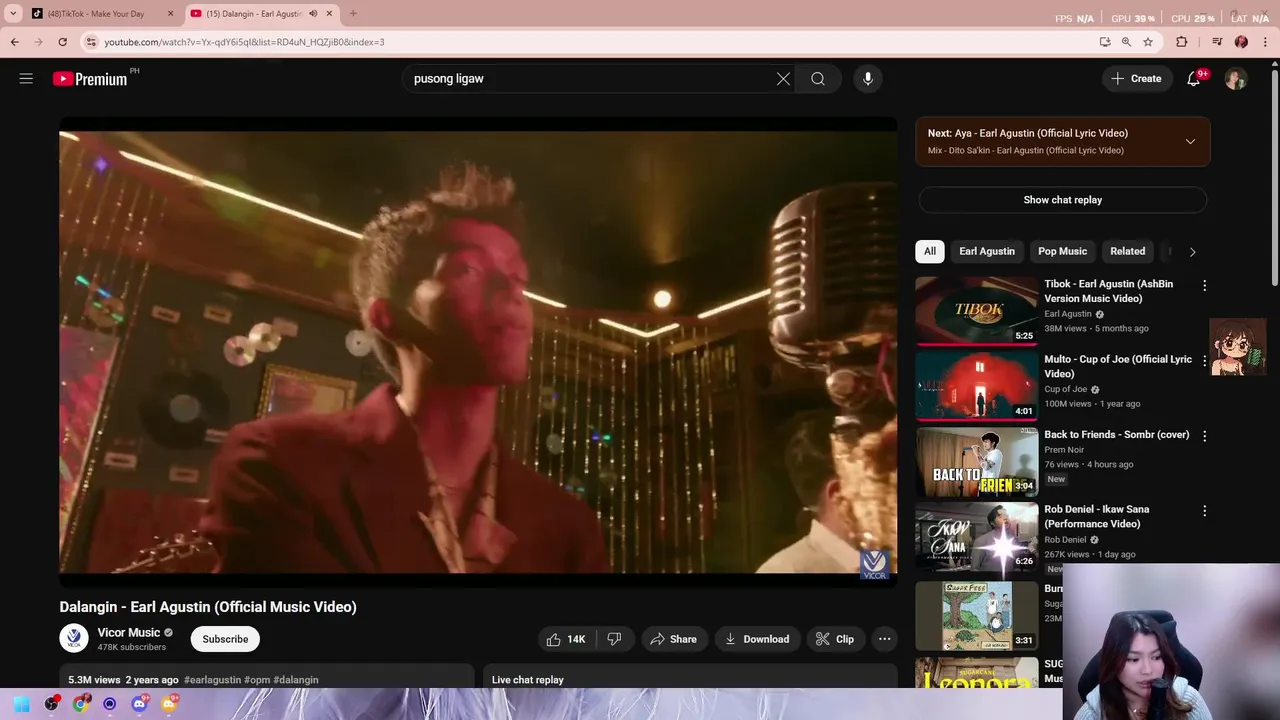Screen dimensions: 1280x720
Task: Open zoom indicator in address bar
Action: pos(1126,42)
